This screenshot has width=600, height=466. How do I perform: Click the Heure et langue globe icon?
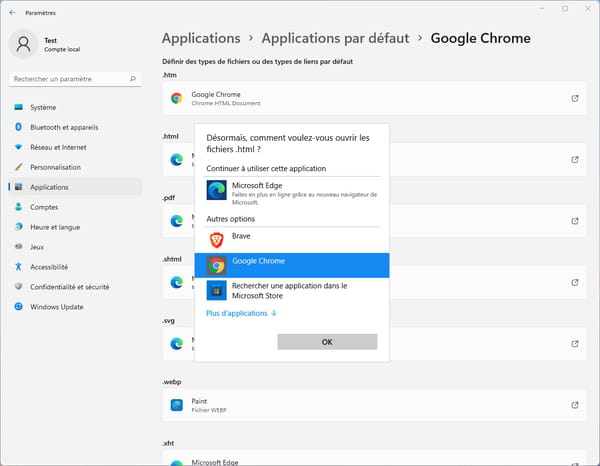click(x=18, y=227)
